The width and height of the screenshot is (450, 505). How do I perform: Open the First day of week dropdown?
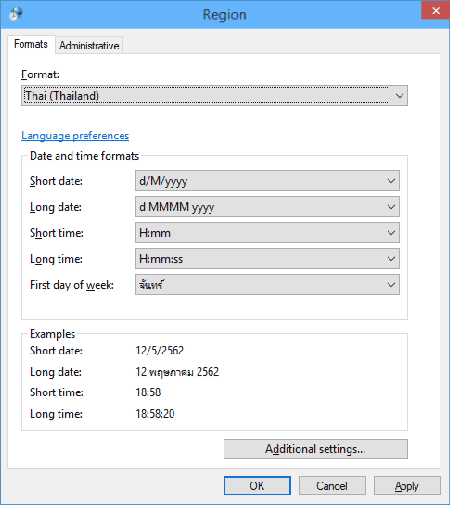267,285
